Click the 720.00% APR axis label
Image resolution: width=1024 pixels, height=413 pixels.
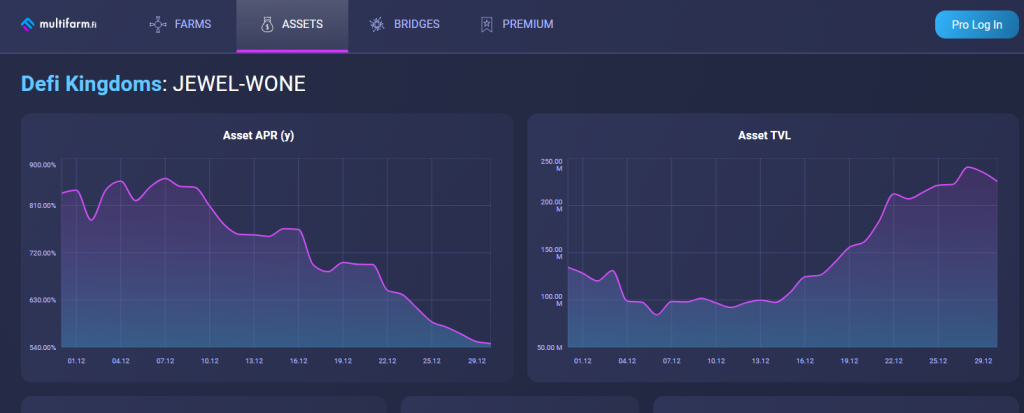coord(43,253)
